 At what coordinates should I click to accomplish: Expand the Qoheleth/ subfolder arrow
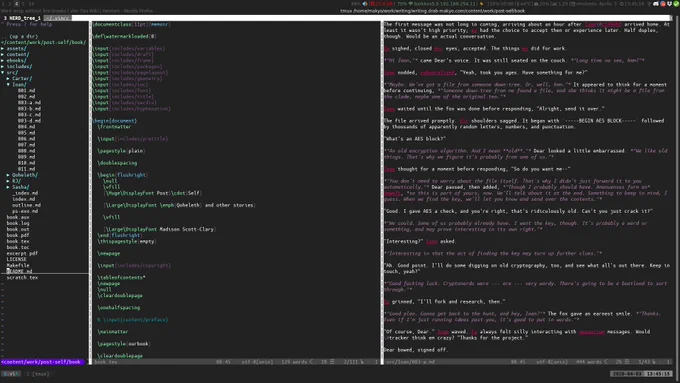(8, 175)
